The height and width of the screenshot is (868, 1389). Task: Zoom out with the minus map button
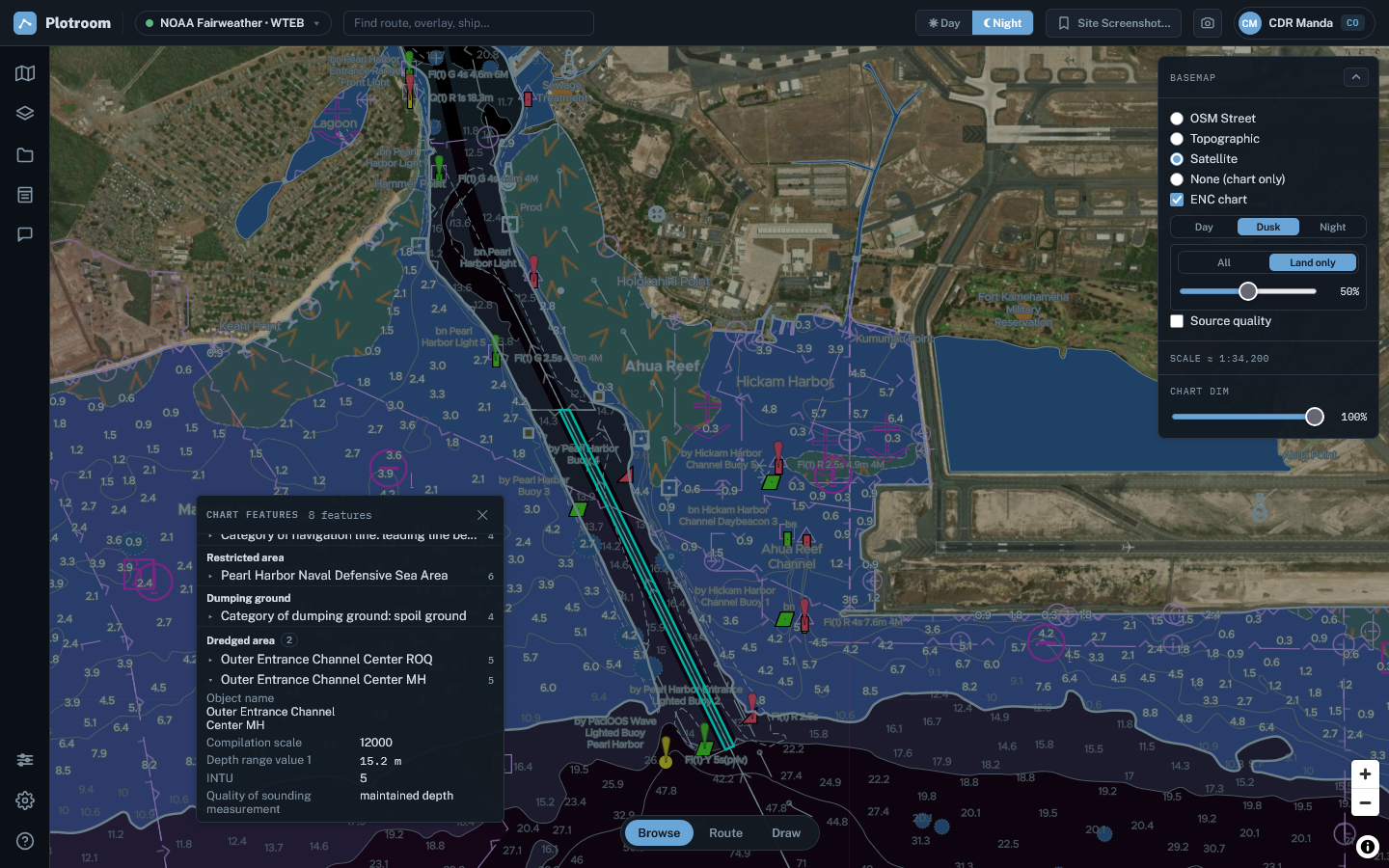pos(1365,802)
